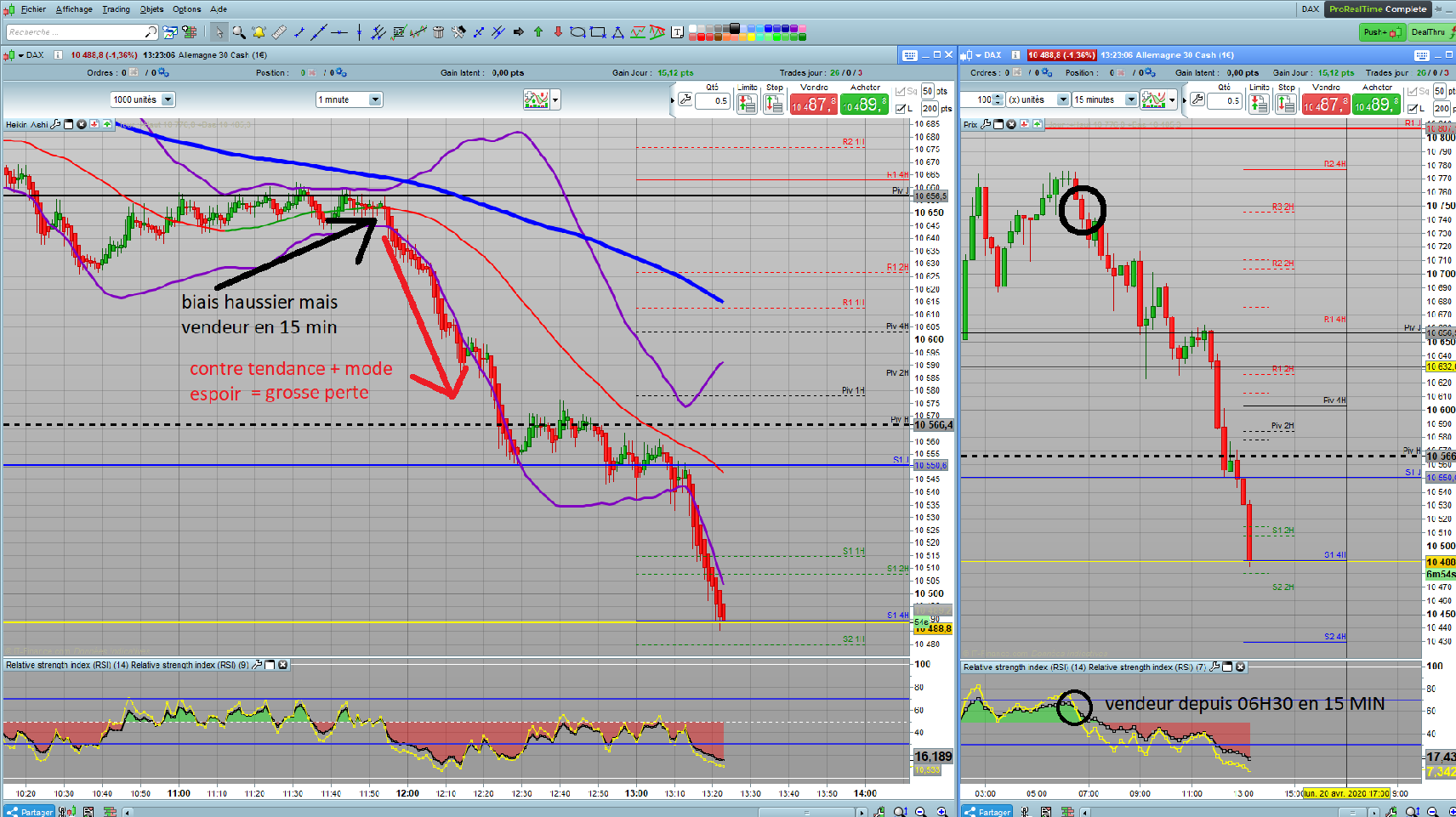Open the 1000 unités dropdown

142,99
